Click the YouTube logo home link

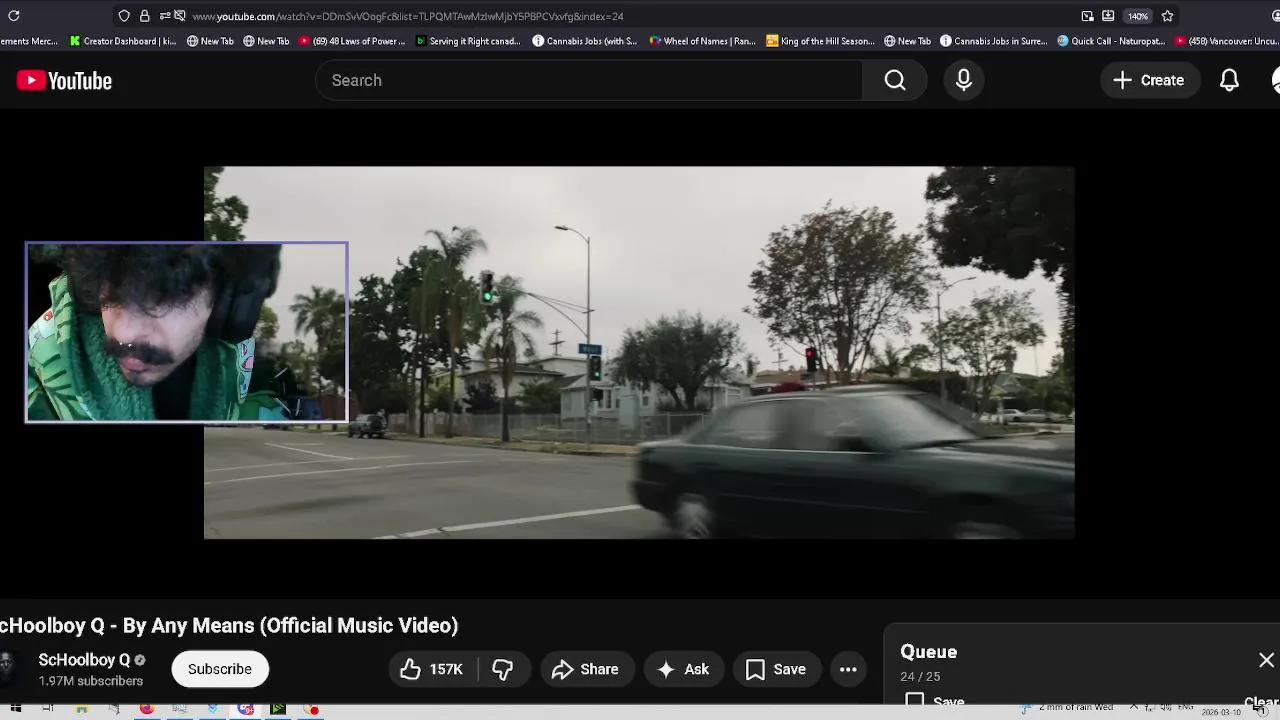(x=64, y=81)
